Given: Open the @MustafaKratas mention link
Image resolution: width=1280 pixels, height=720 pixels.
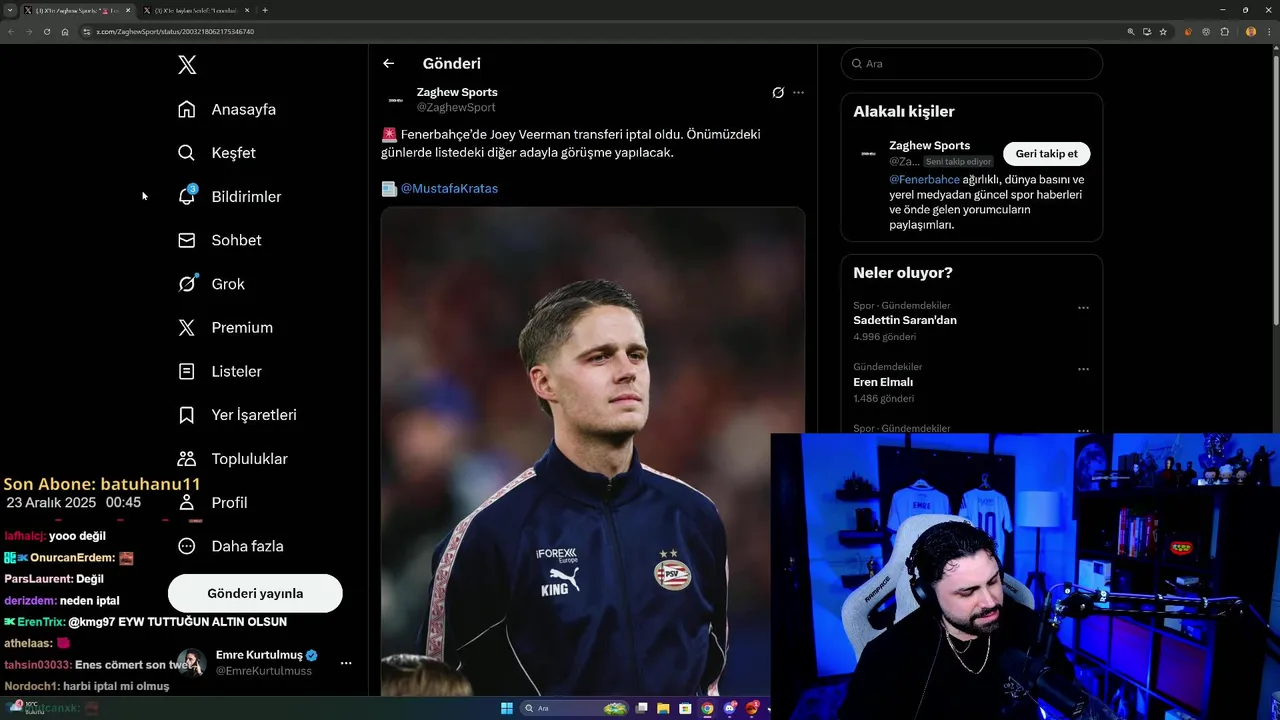Looking at the screenshot, I should click(449, 188).
